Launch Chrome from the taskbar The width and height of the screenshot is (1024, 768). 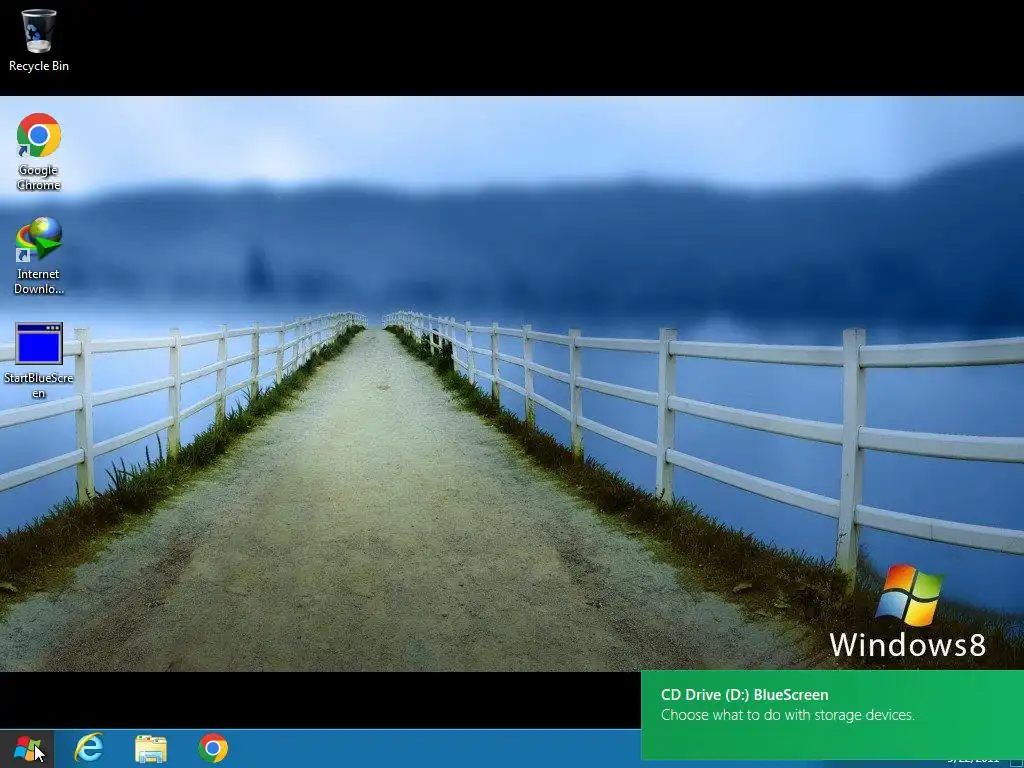point(213,748)
